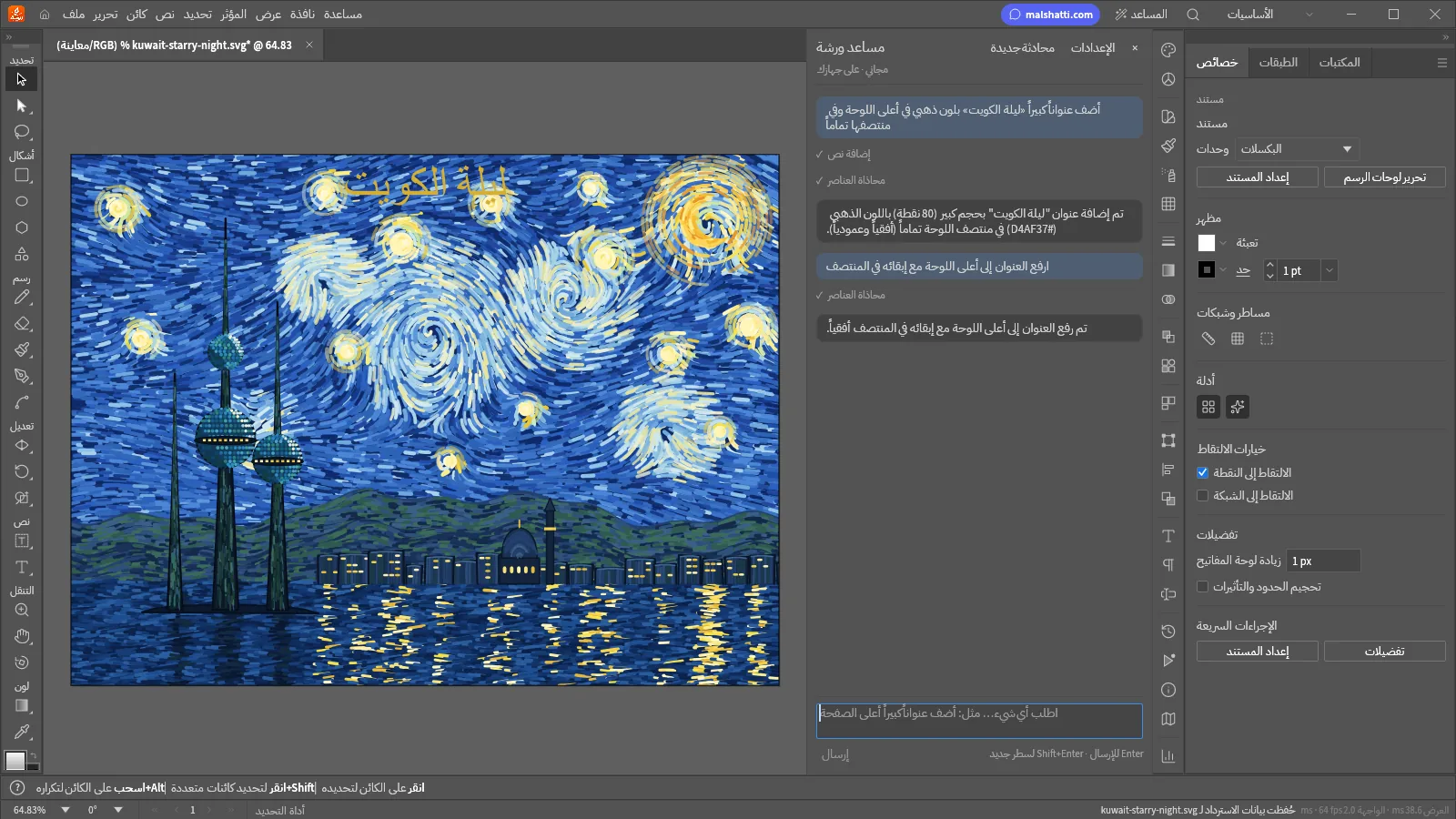Open the zoom level 64.83% dropdown
Image resolution: width=1456 pixels, height=819 pixels.
pos(66,810)
